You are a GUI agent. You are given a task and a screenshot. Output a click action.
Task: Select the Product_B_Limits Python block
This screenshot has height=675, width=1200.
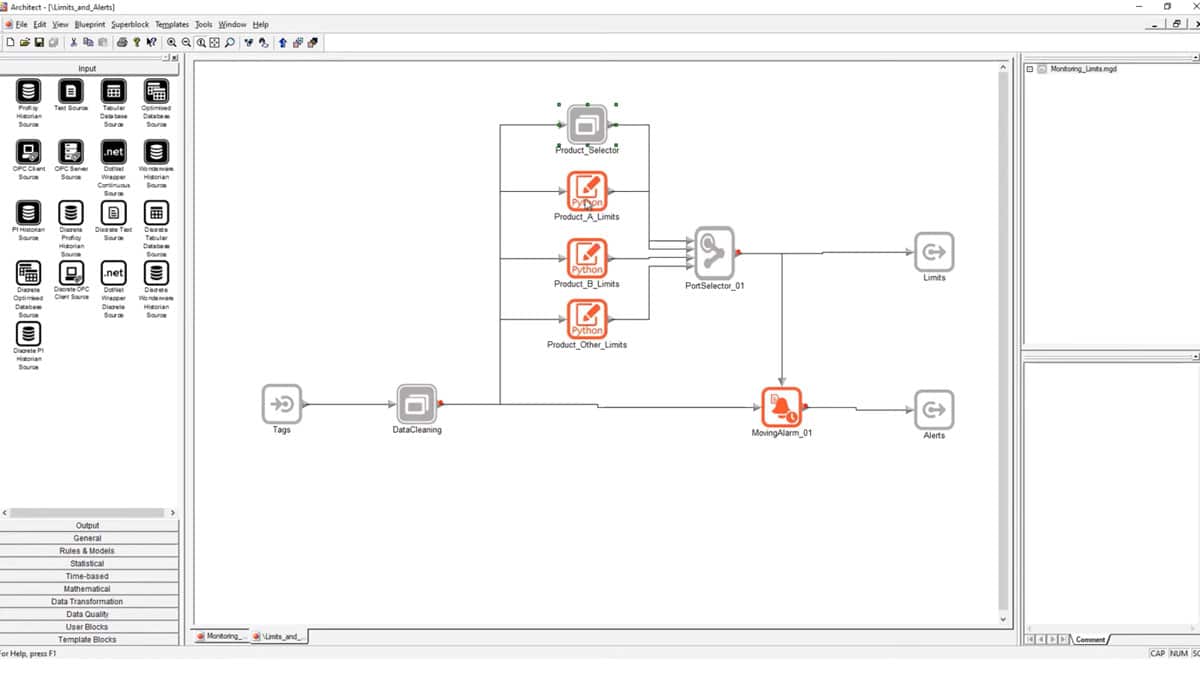[587, 258]
